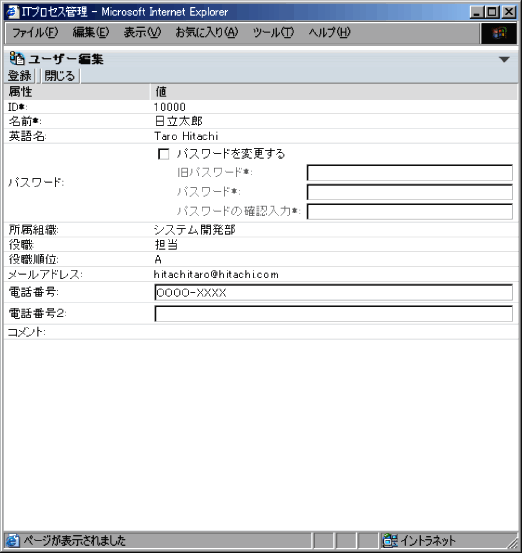The width and height of the screenshot is (522, 553).
Task: Click the Internet Explorer icon in title bar
Action: point(12,12)
